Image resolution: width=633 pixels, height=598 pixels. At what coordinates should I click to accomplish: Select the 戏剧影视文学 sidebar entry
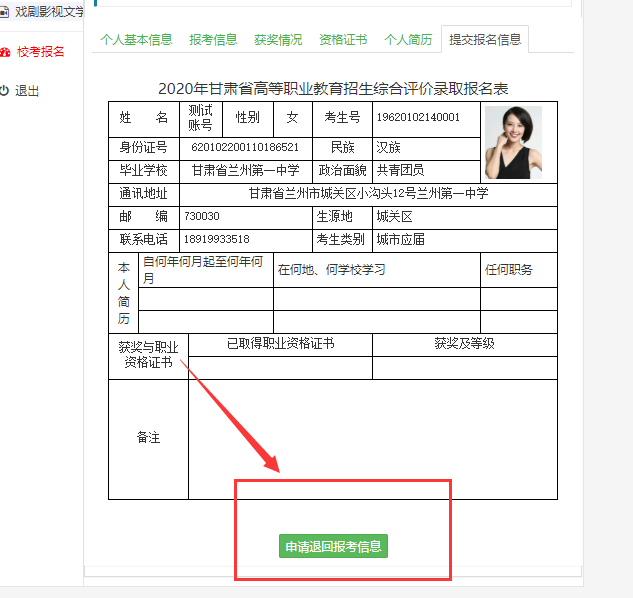[48, 11]
